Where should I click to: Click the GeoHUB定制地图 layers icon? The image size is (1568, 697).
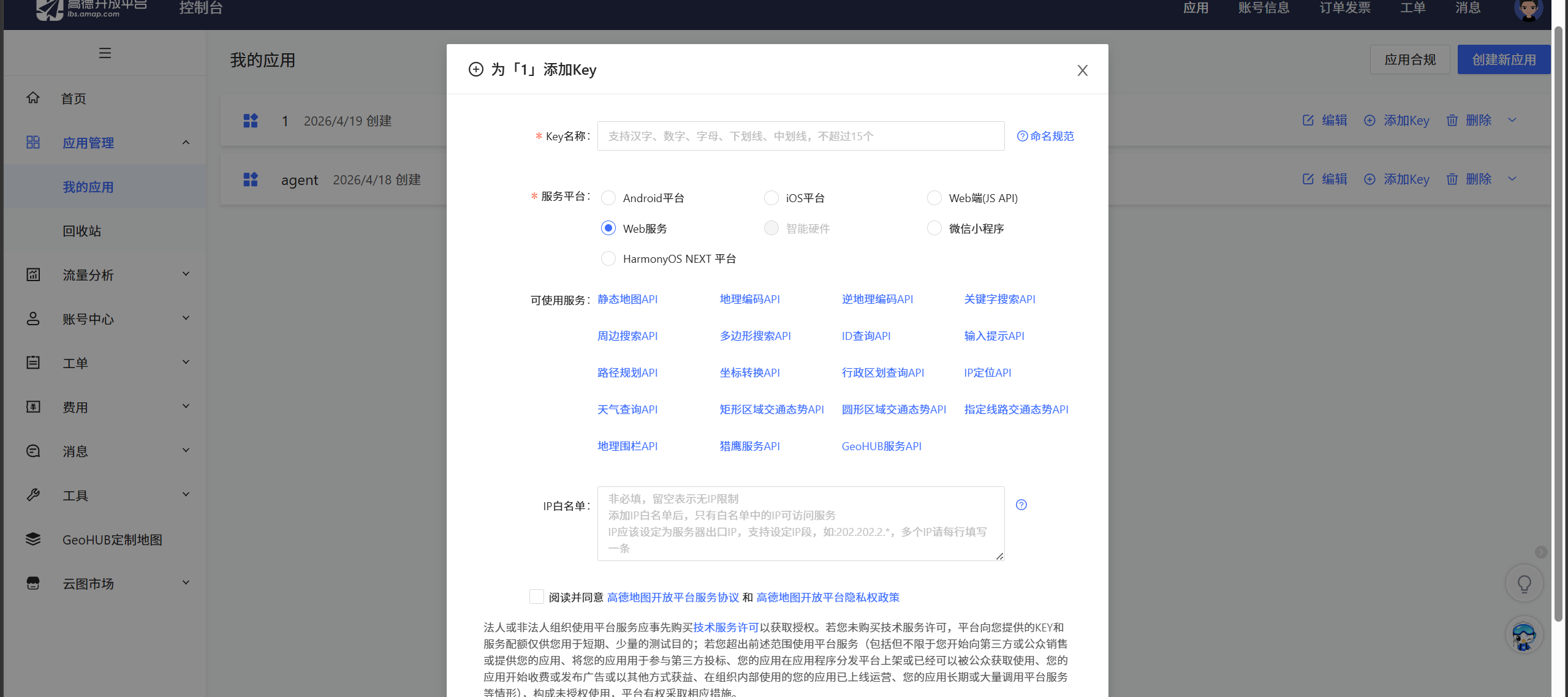33,539
